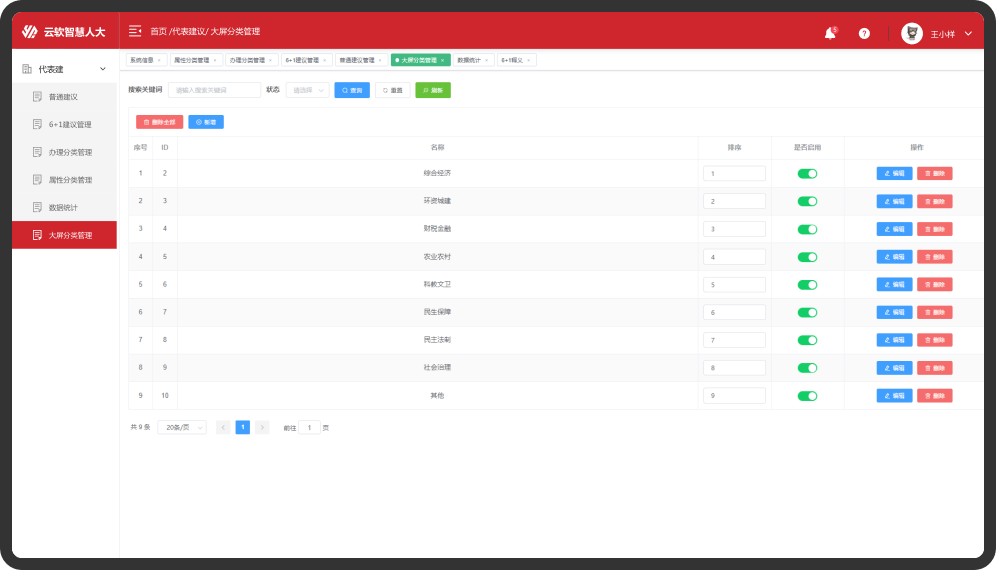The width and height of the screenshot is (996, 570).
Task: Open 6+1建议管理 in the sidebar
Action: (70, 125)
